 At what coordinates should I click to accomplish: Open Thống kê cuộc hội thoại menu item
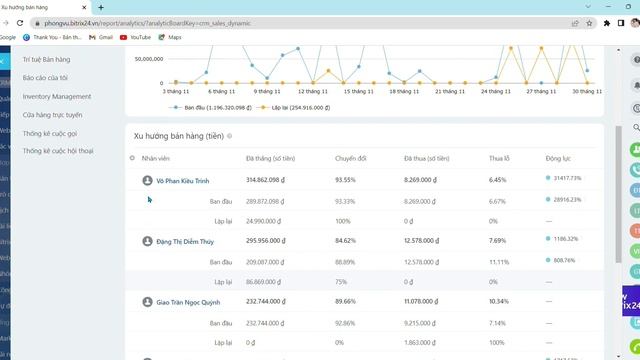tap(58, 151)
